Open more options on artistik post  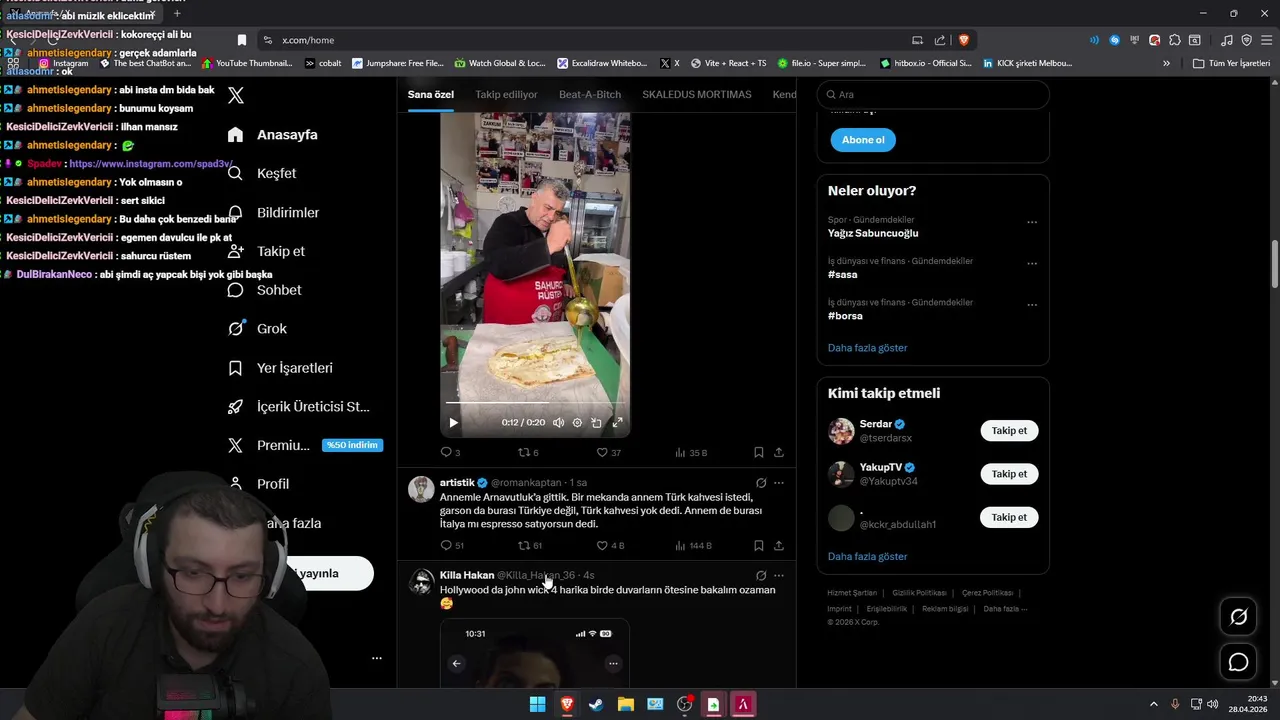pos(779,482)
